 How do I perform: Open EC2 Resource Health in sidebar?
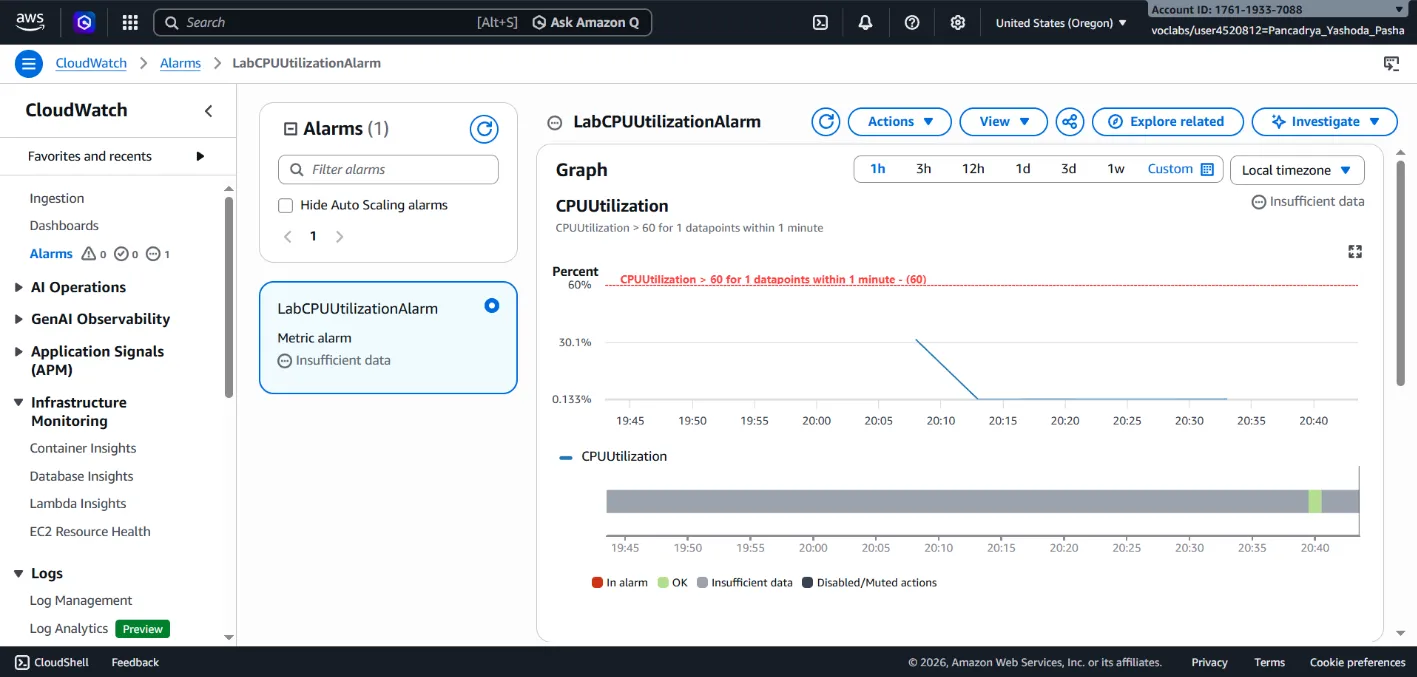coord(90,532)
